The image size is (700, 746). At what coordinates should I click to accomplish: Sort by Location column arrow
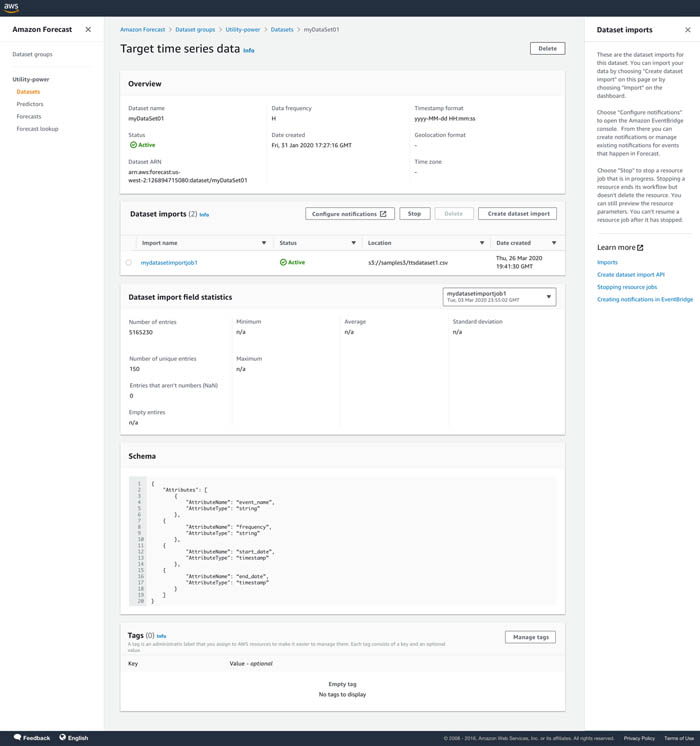point(482,243)
